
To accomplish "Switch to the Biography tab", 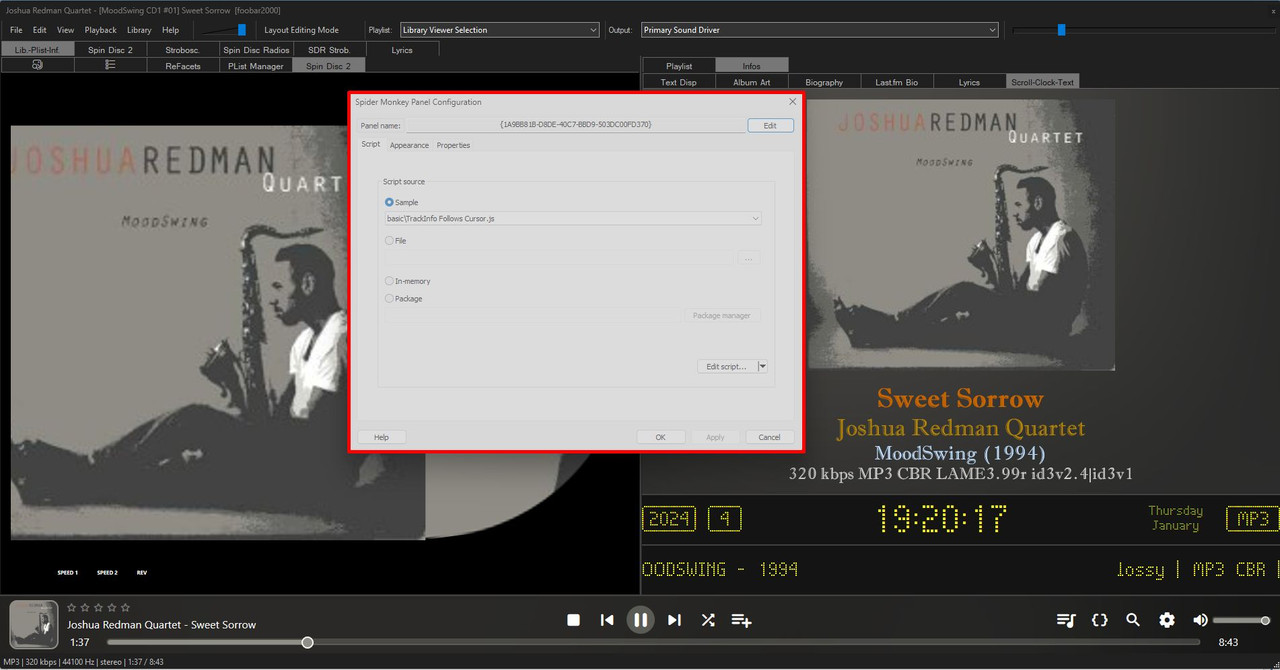I will [x=824, y=82].
